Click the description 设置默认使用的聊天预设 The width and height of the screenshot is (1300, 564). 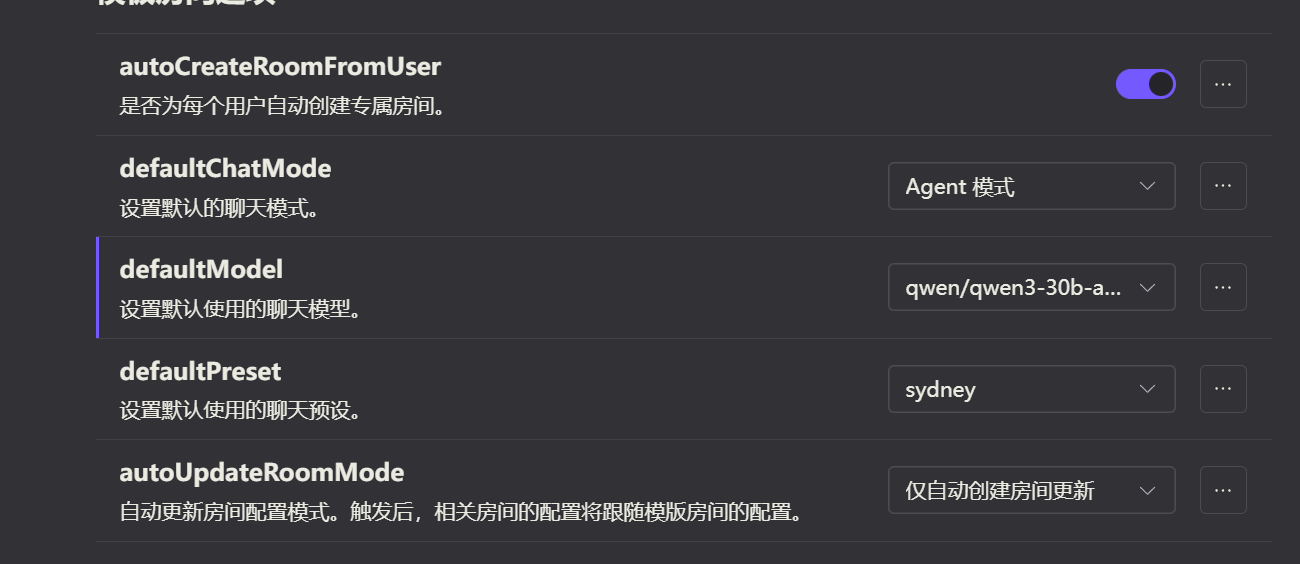[x=240, y=411]
